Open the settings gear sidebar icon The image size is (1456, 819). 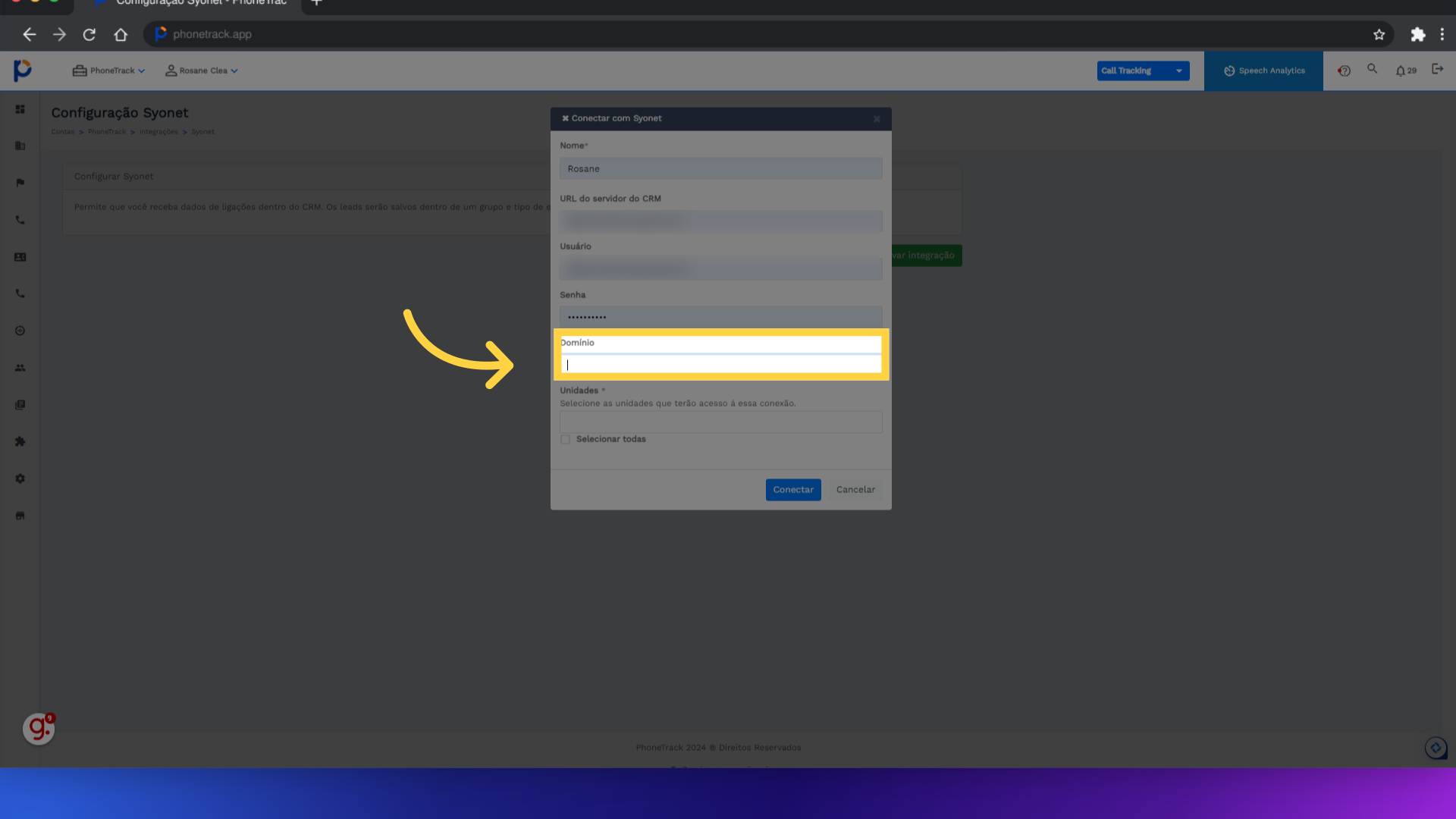point(20,479)
